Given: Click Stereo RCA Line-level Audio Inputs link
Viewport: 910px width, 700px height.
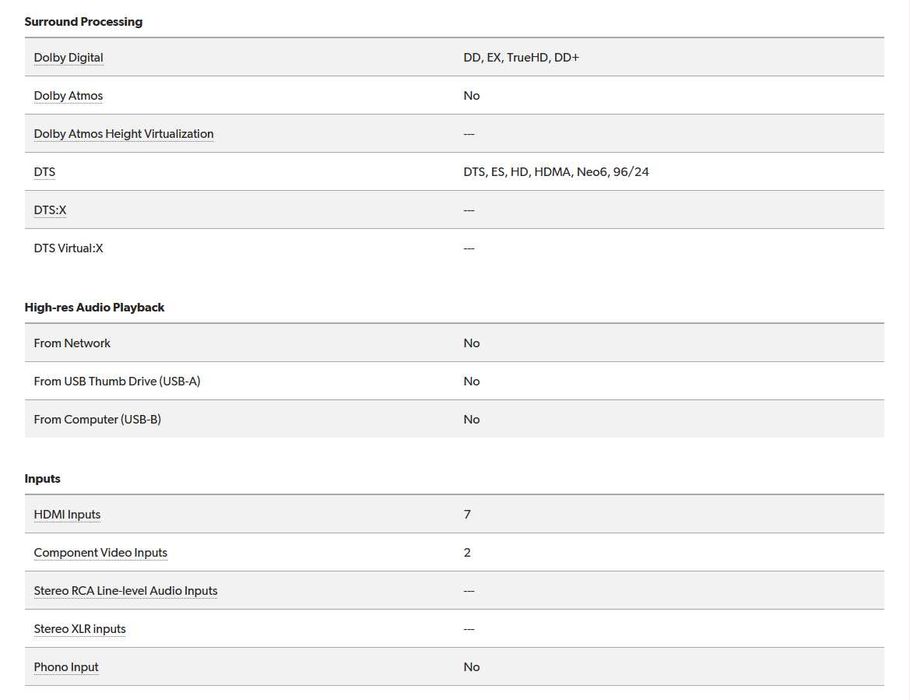Looking at the screenshot, I should click(x=125, y=591).
